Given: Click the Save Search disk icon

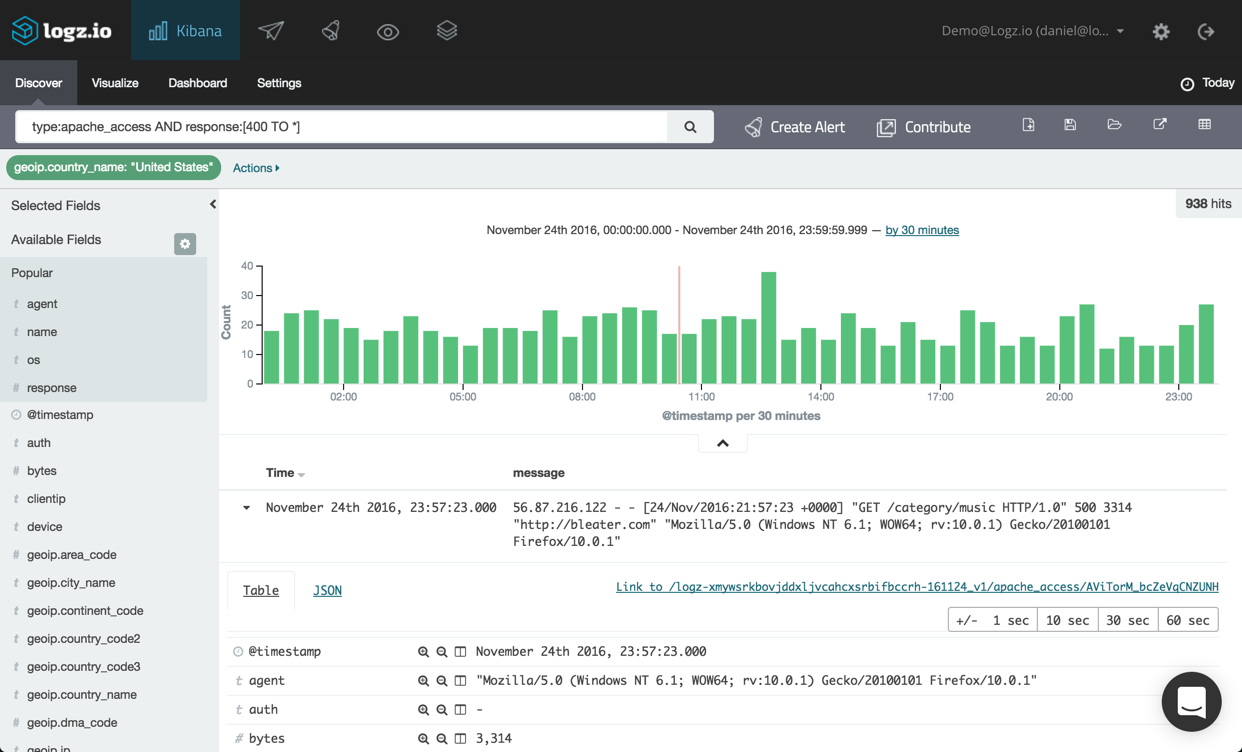Looking at the screenshot, I should [x=1070, y=125].
